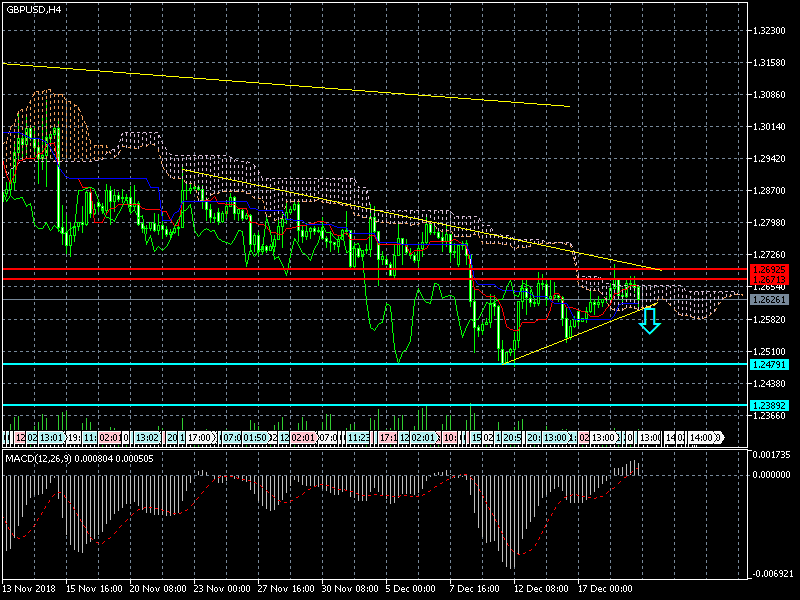The image size is (800, 600).
Task: Click the GBPUSD,H4 chart title
Action: pyautogui.click(x=34, y=10)
